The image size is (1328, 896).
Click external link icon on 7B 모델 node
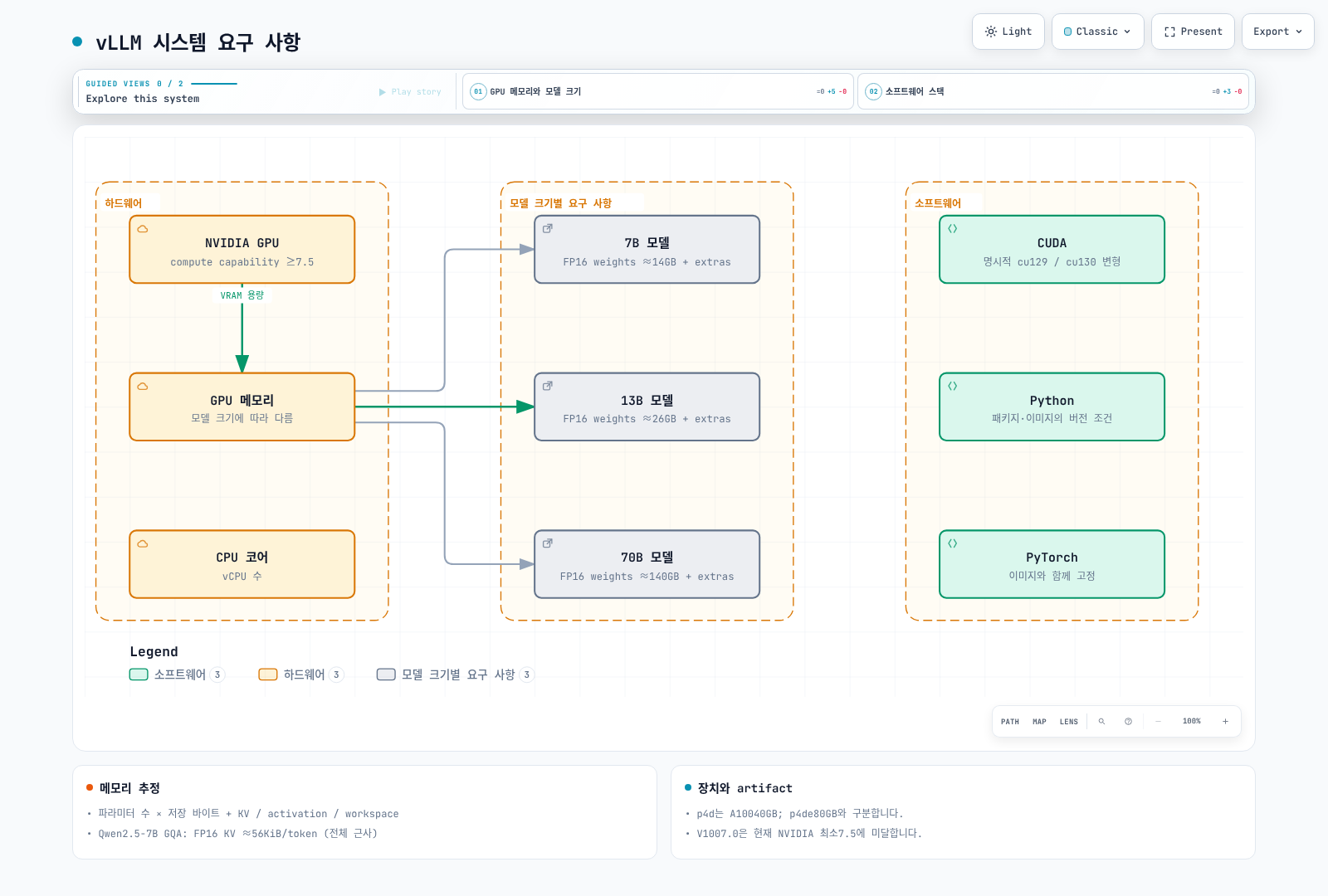pyautogui.click(x=548, y=228)
